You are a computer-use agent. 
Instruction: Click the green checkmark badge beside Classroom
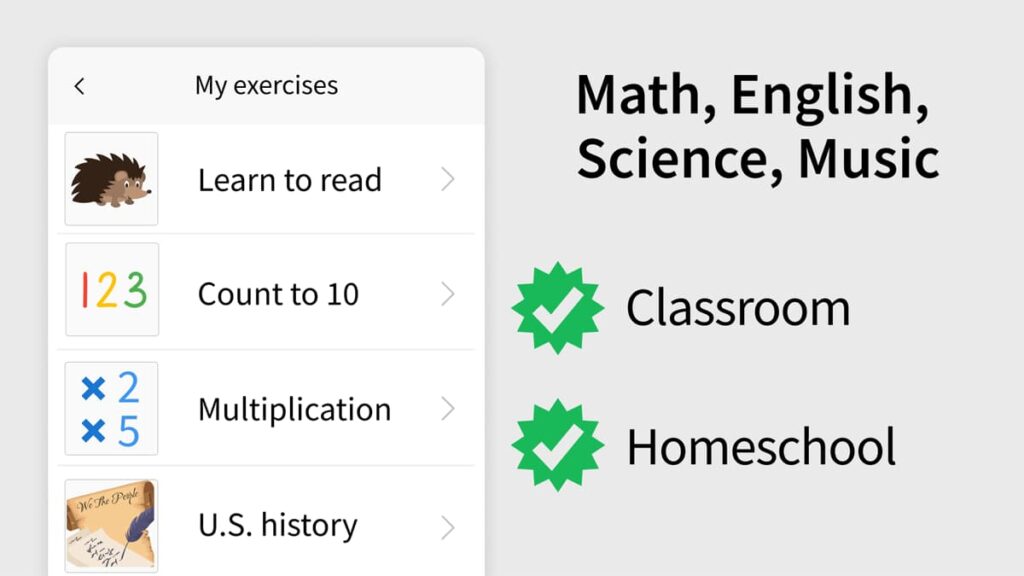(557, 308)
